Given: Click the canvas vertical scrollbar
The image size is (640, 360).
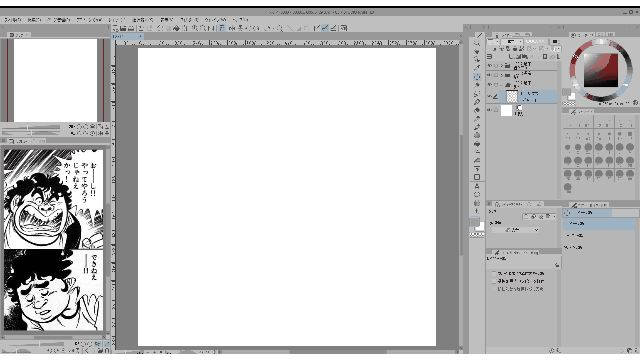Looking at the screenshot, I should tap(461, 195).
